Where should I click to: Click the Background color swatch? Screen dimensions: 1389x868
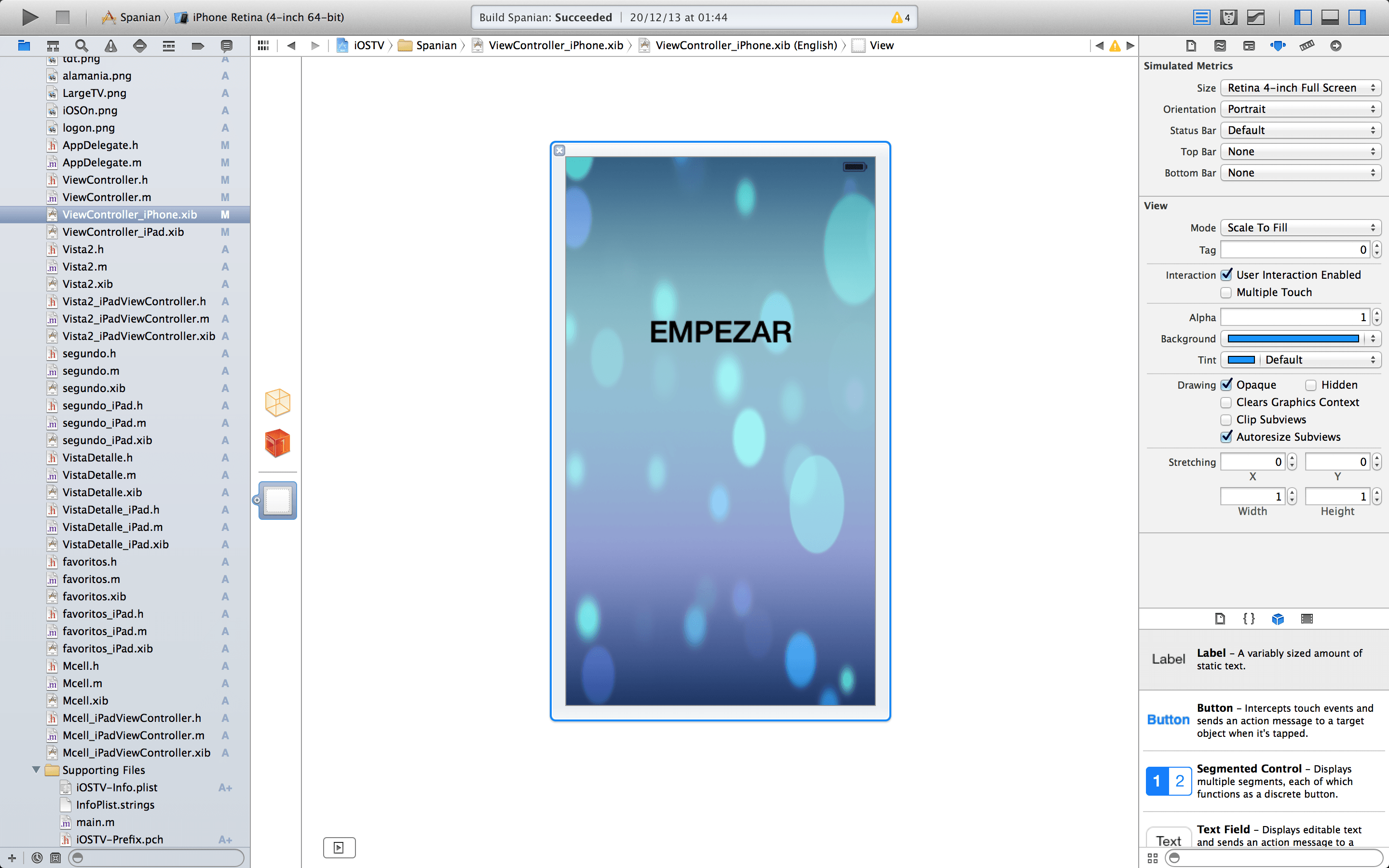(x=1293, y=339)
